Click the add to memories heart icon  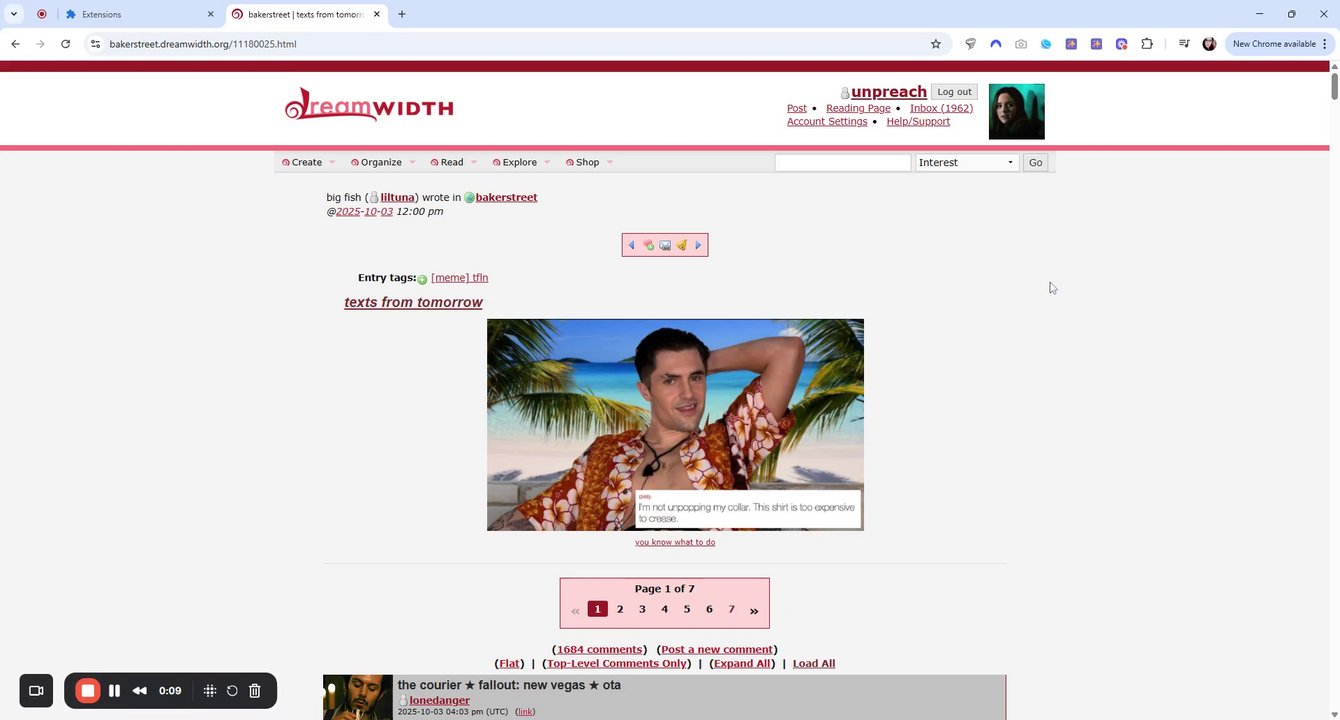click(648, 245)
